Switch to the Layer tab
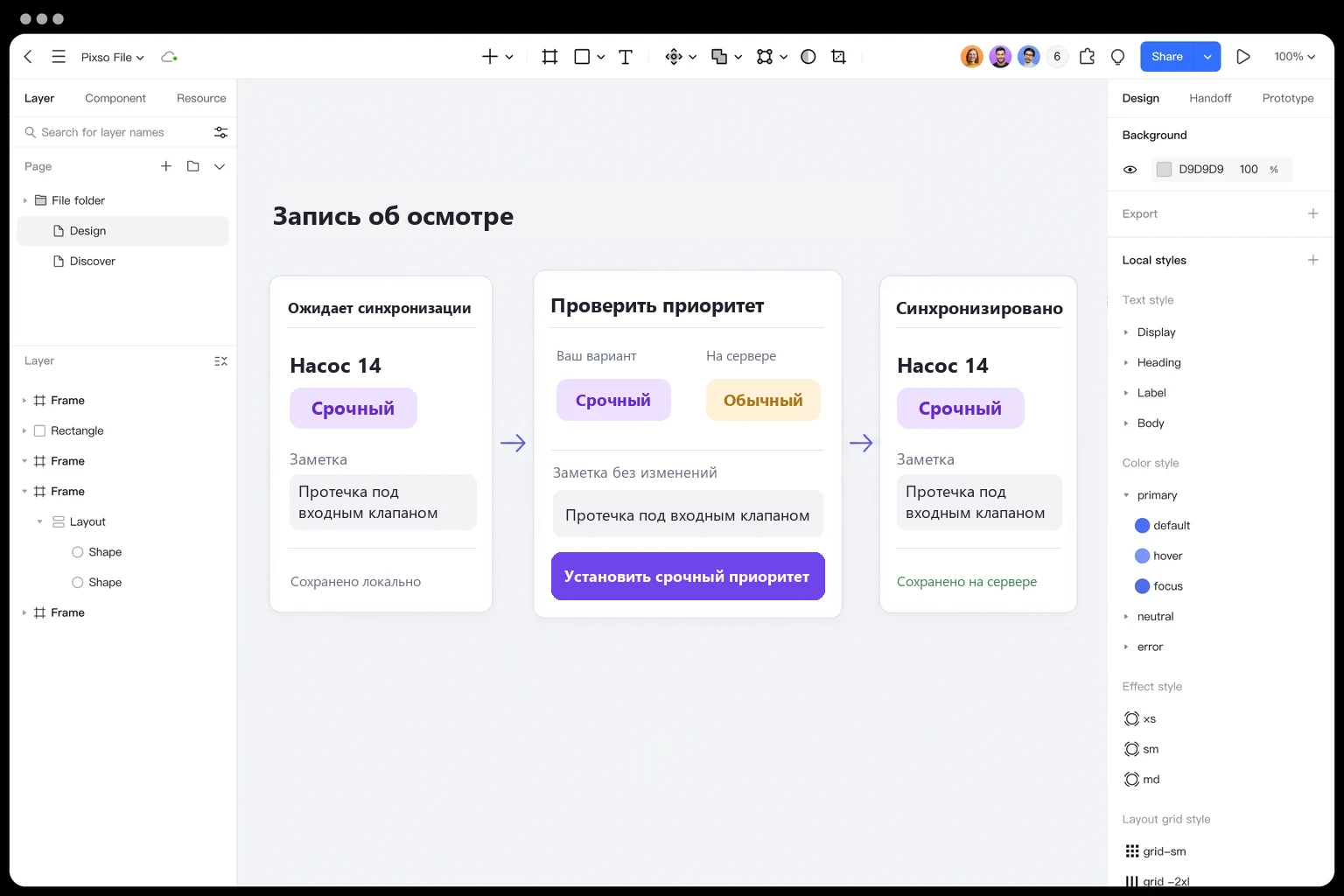 pyautogui.click(x=39, y=98)
